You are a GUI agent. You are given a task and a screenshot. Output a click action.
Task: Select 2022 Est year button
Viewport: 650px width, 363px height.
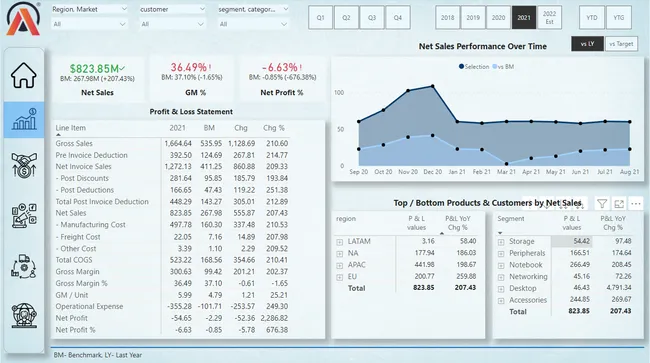[549, 18]
